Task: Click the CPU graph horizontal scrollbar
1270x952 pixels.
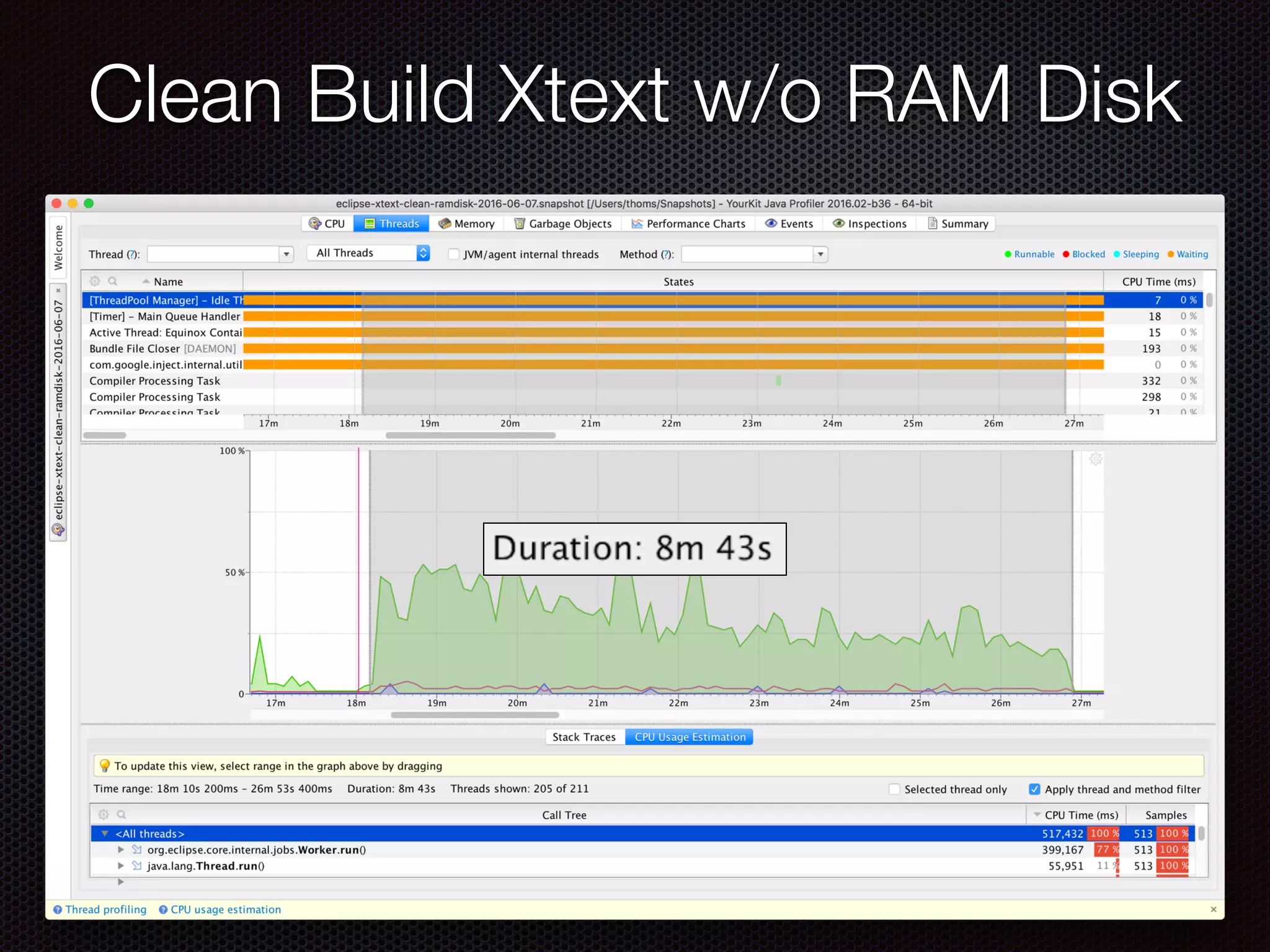Action: 475,715
